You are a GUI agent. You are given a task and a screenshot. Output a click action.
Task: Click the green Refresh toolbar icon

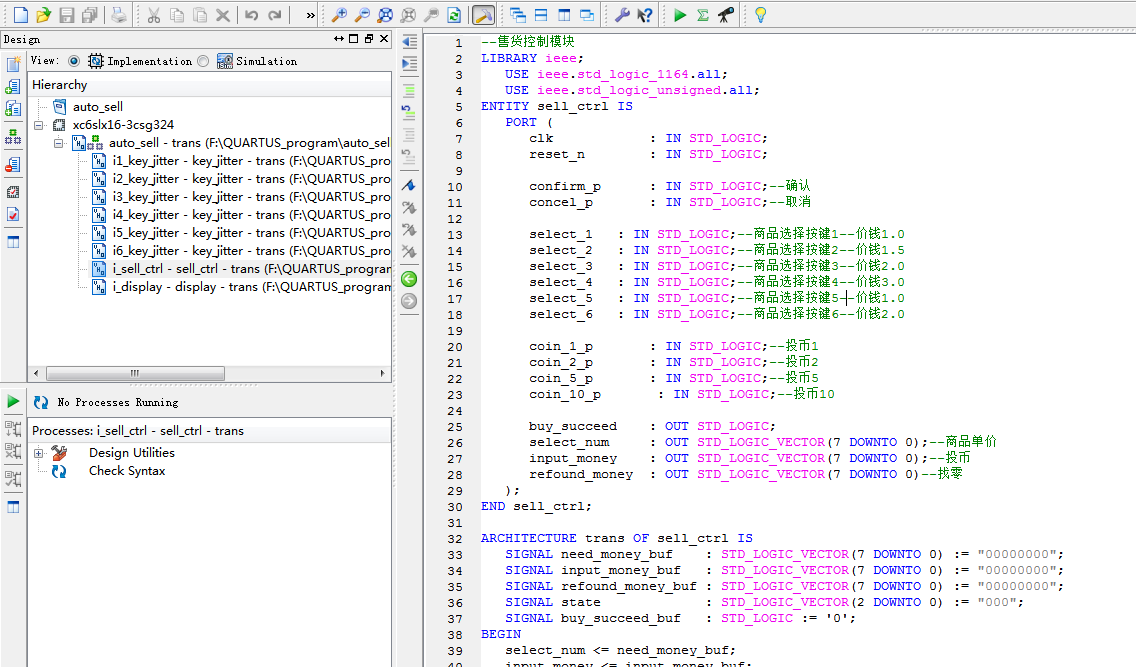coord(454,14)
